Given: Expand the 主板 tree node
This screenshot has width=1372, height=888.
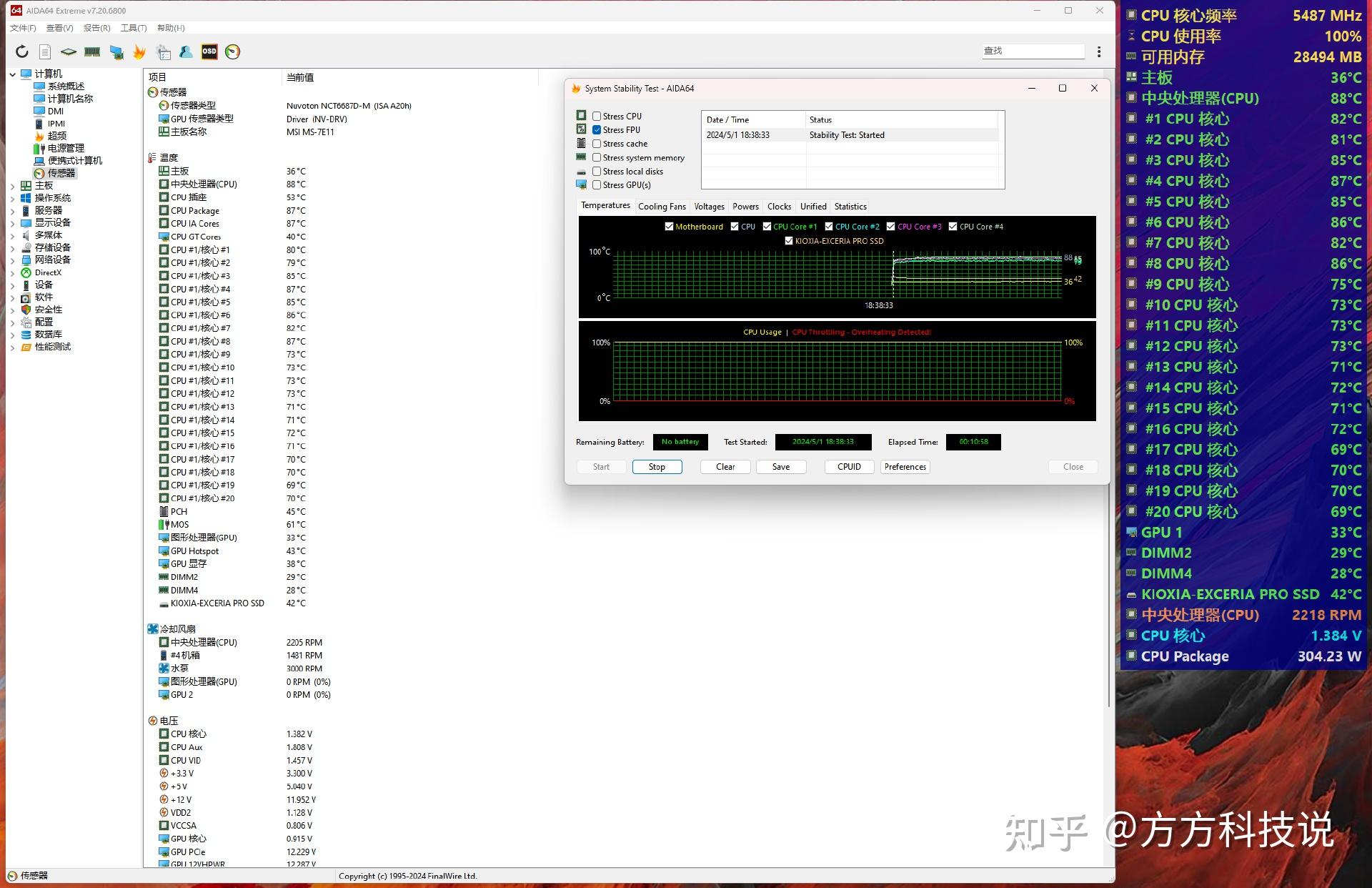Looking at the screenshot, I should tap(12, 186).
